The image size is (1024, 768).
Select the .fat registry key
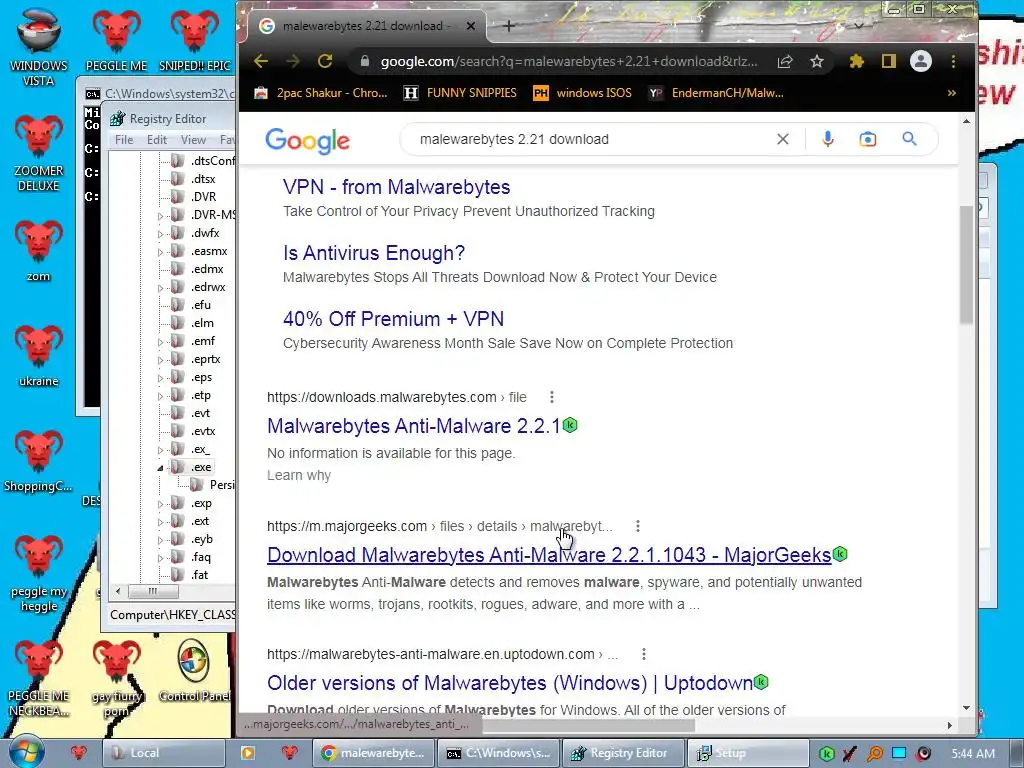(x=199, y=575)
